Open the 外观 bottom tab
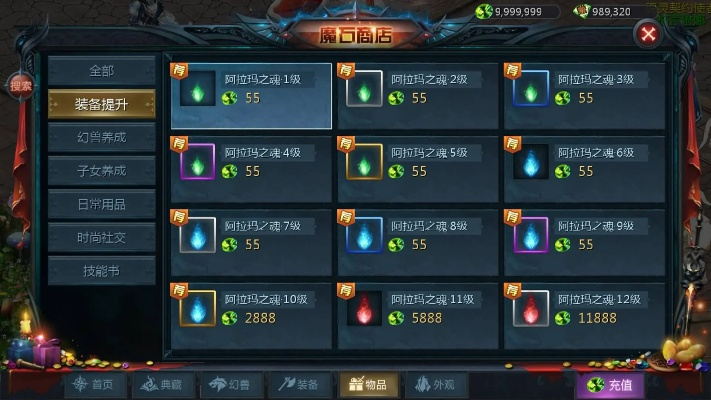Screen dimensions: 711x400 436,385
